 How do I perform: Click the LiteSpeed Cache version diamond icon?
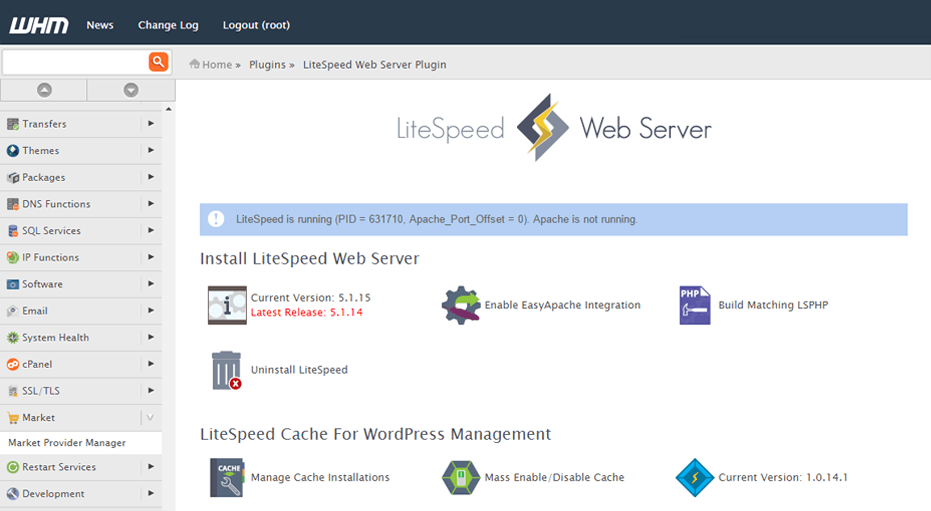point(694,478)
